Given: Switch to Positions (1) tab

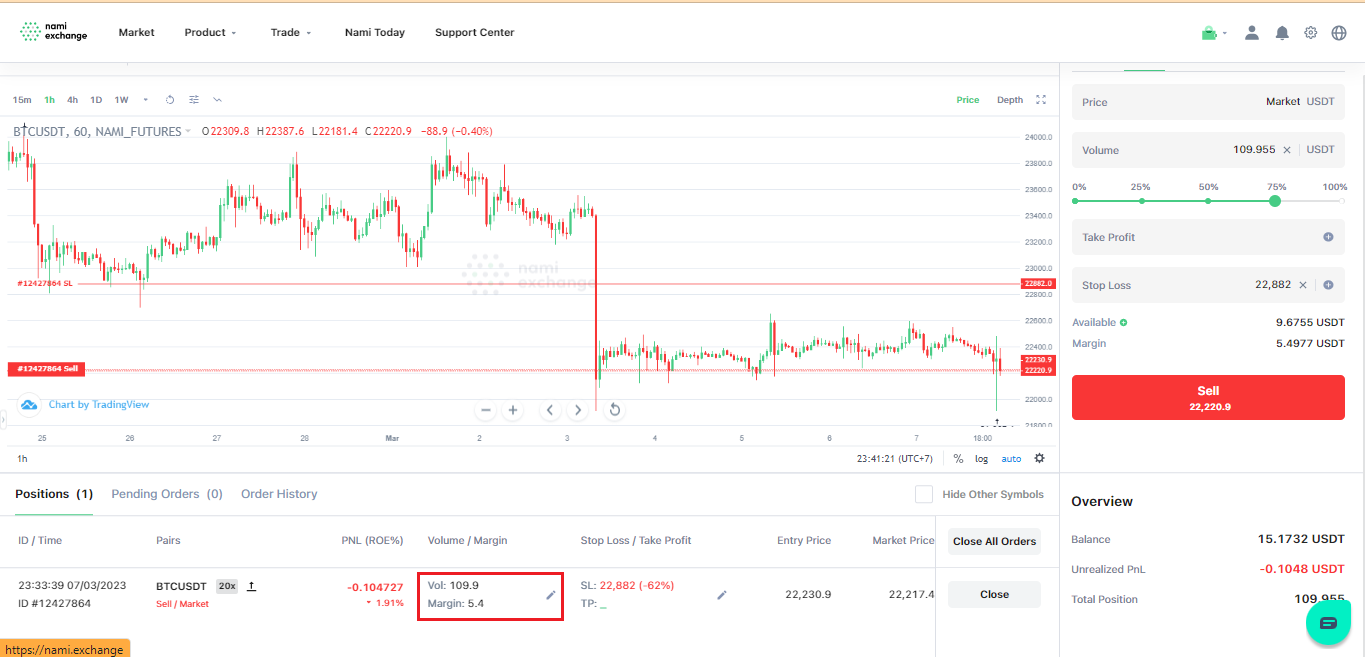Looking at the screenshot, I should 54,494.
